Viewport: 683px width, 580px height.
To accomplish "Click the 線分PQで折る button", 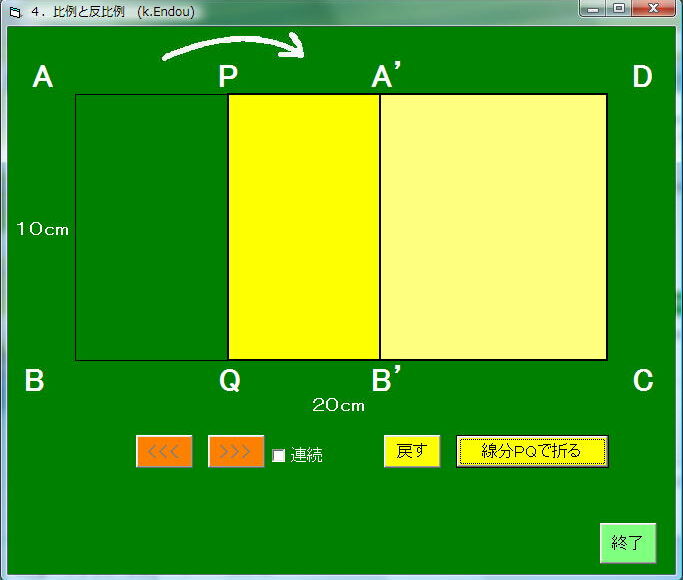I will coord(532,451).
